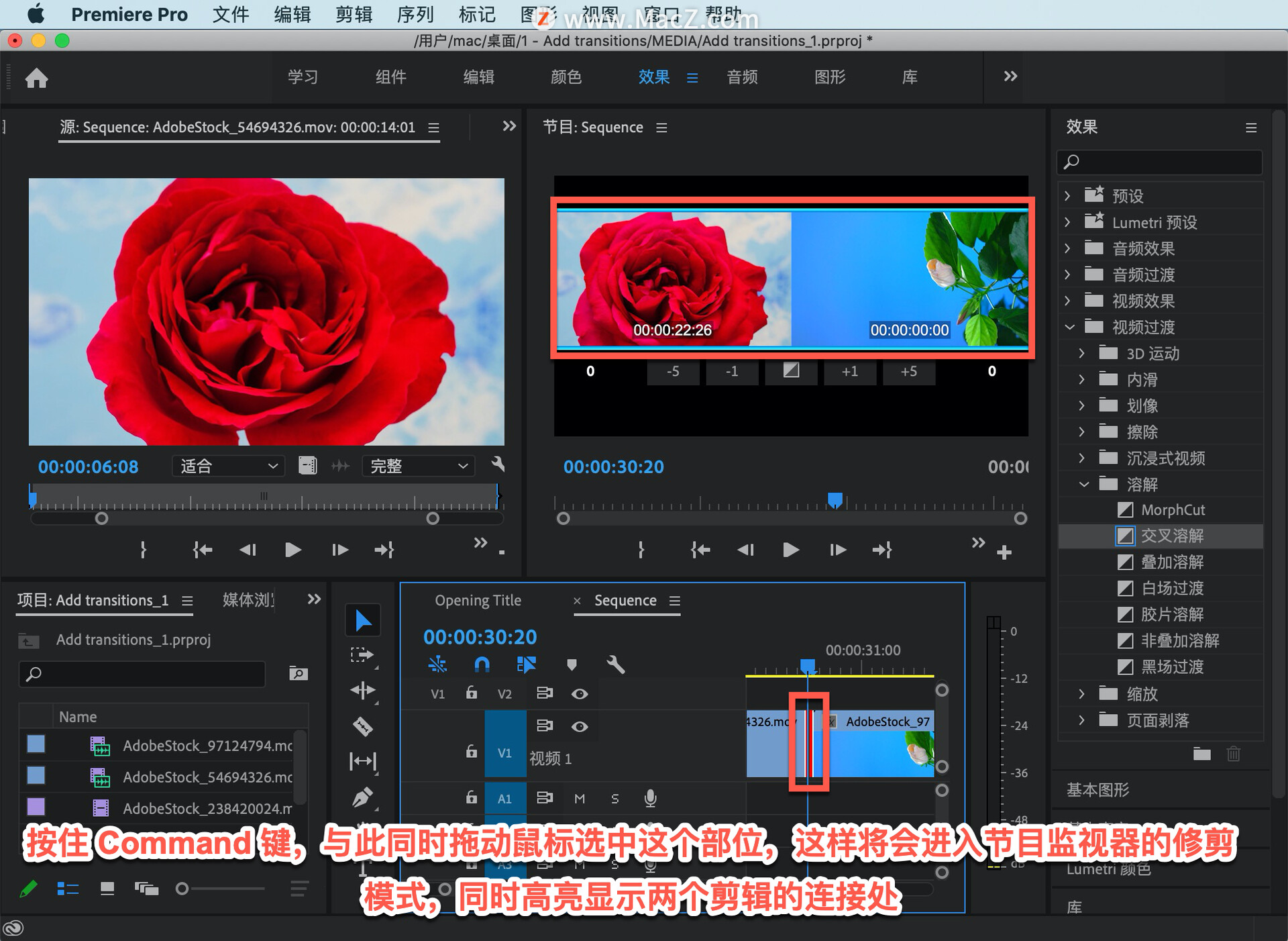Open the 适合 zoom dropdown
1288x941 pixels.
(x=228, y=466)
